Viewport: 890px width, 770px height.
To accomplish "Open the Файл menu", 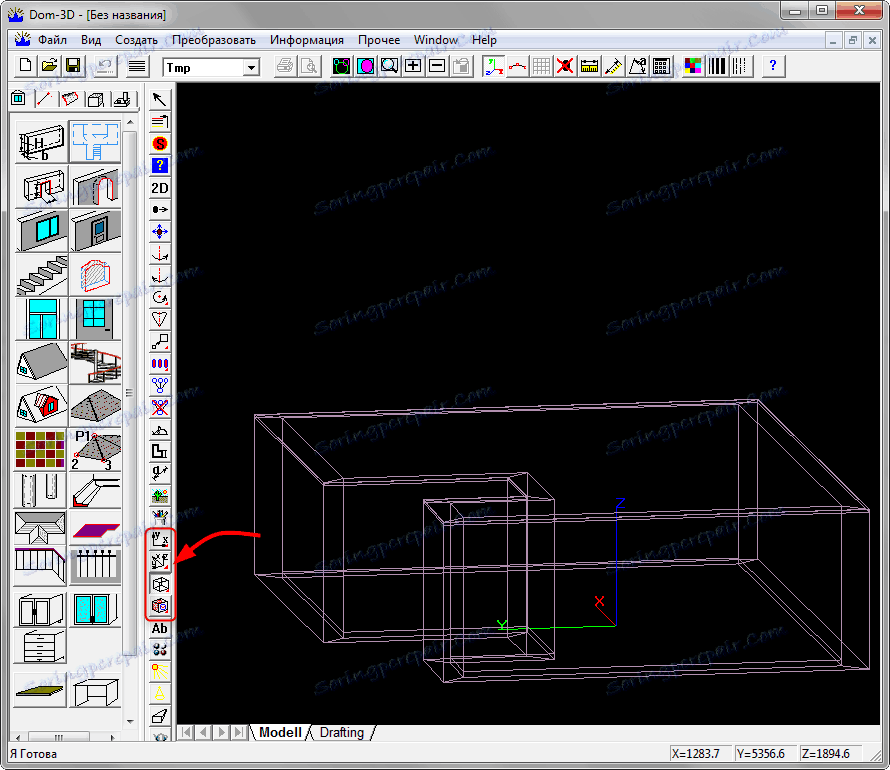I will coord(52,40).
